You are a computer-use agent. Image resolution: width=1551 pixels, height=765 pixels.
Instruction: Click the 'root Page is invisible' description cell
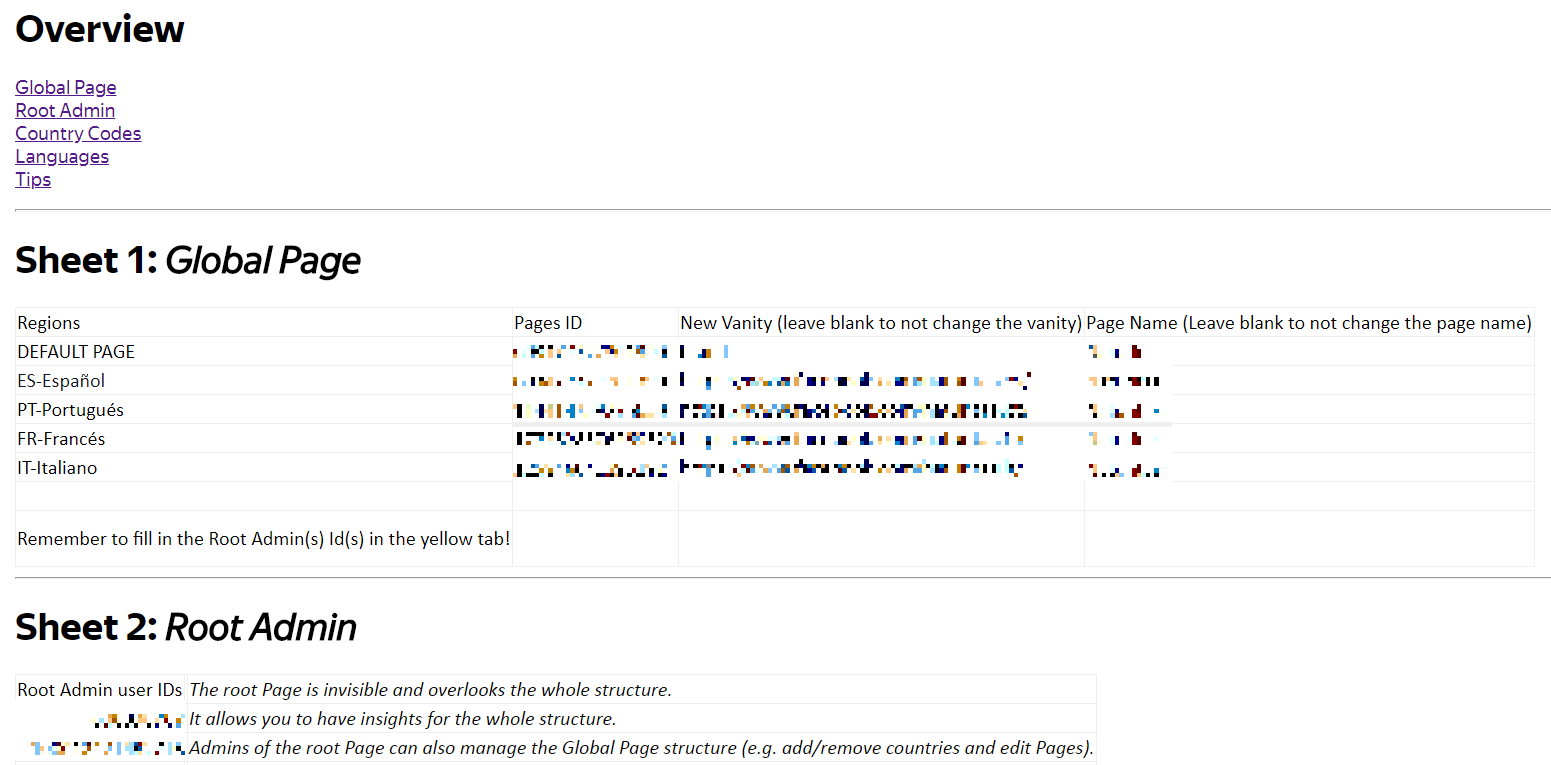pyautogui.click(x=430, y=690)
